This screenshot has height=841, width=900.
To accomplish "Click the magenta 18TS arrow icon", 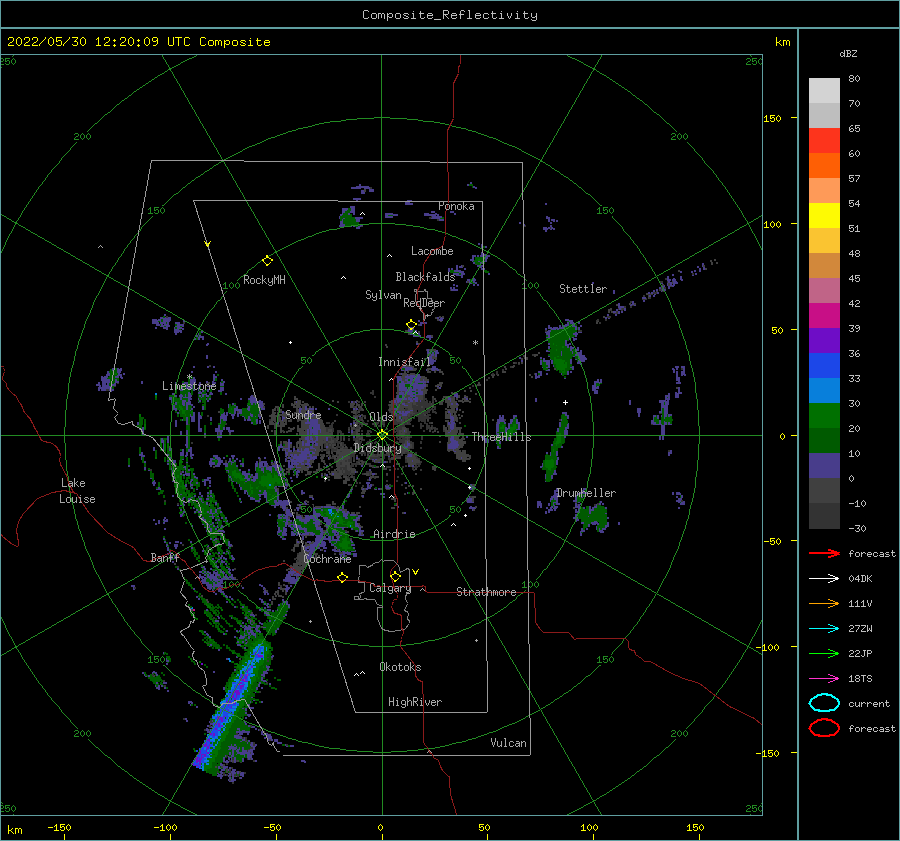I will tap(824, 679).
